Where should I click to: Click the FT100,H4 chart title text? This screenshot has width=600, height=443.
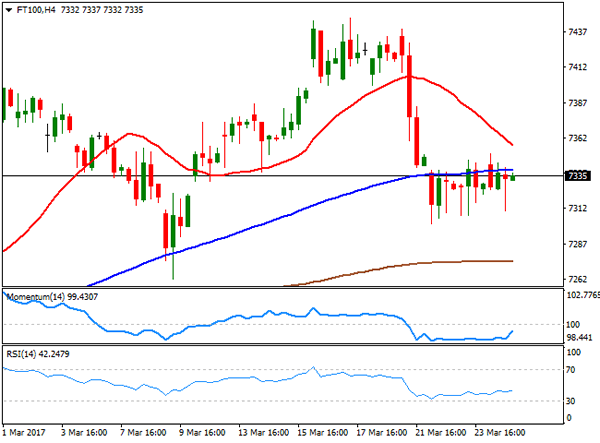(x=36, y=10)
